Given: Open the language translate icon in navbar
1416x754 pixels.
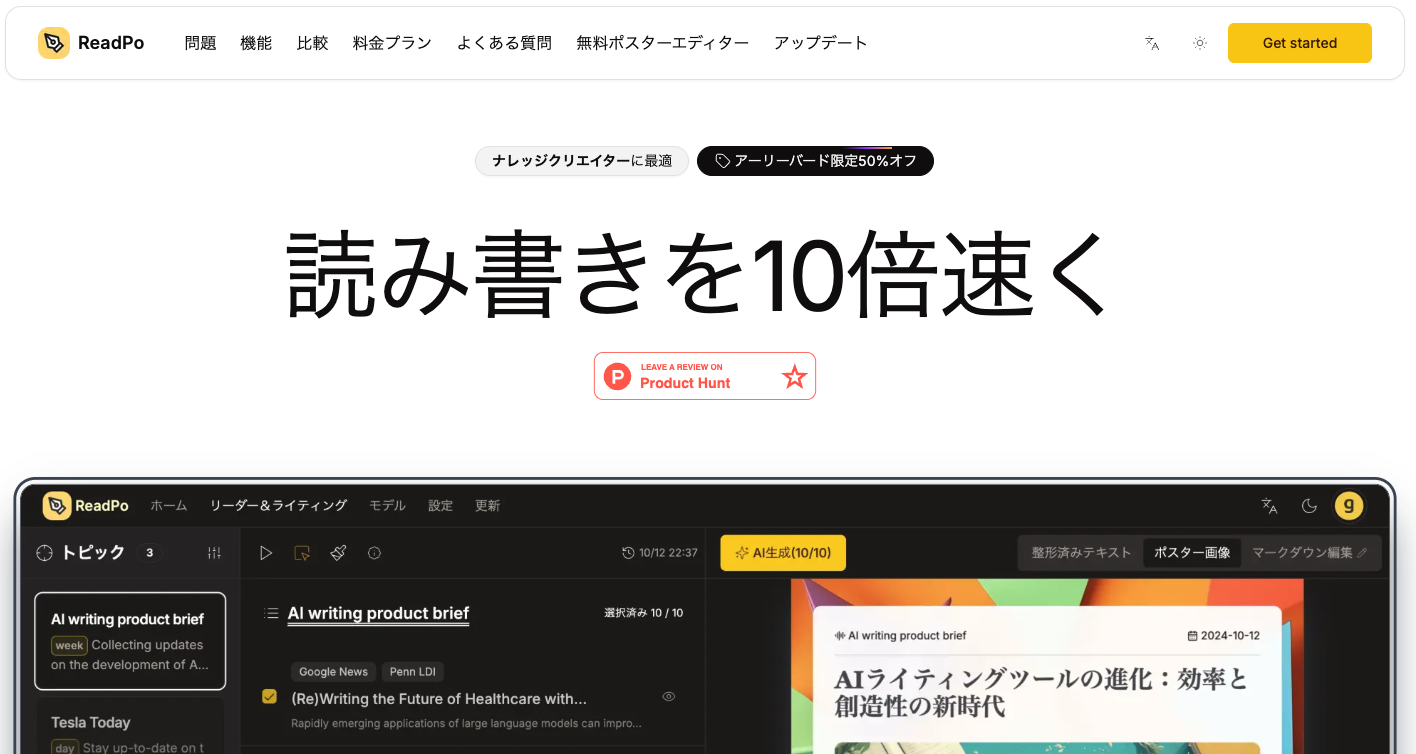Looking at the screenshot, I should pyautogui.click(x=1152, y=43).
